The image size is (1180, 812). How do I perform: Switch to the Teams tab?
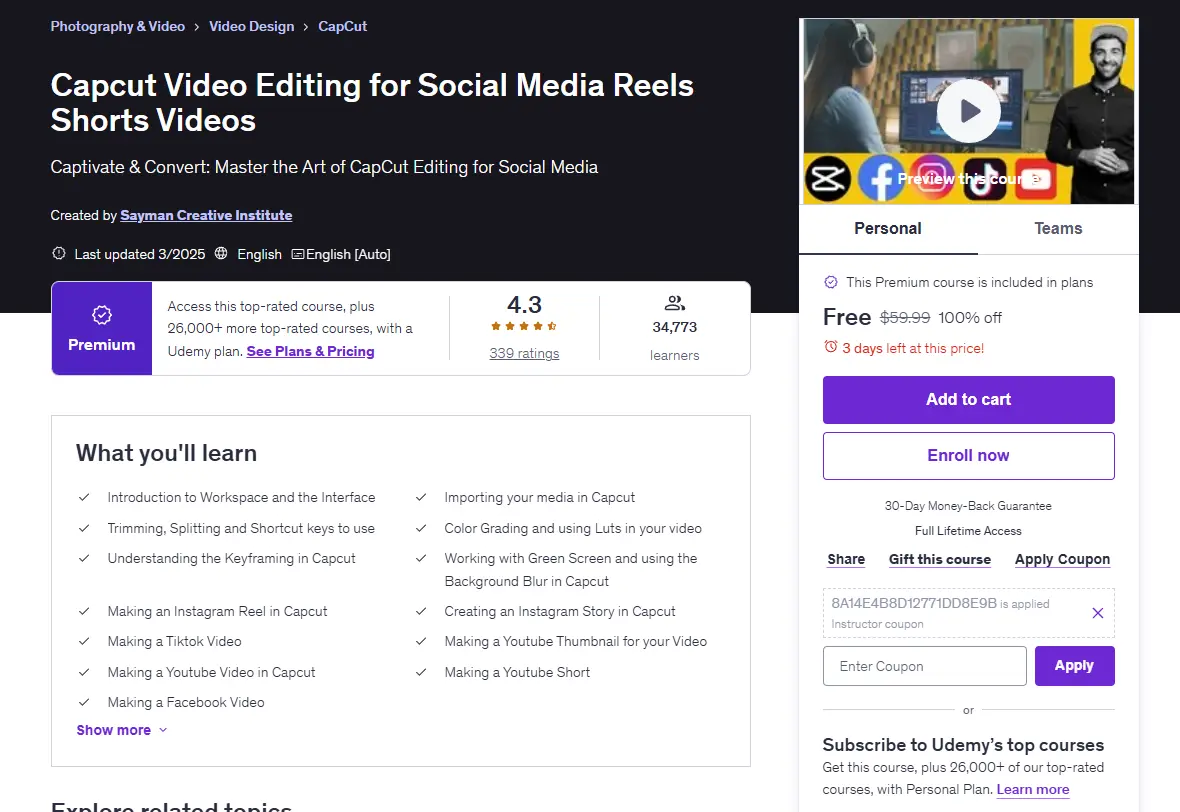[x=1058, y=229]
